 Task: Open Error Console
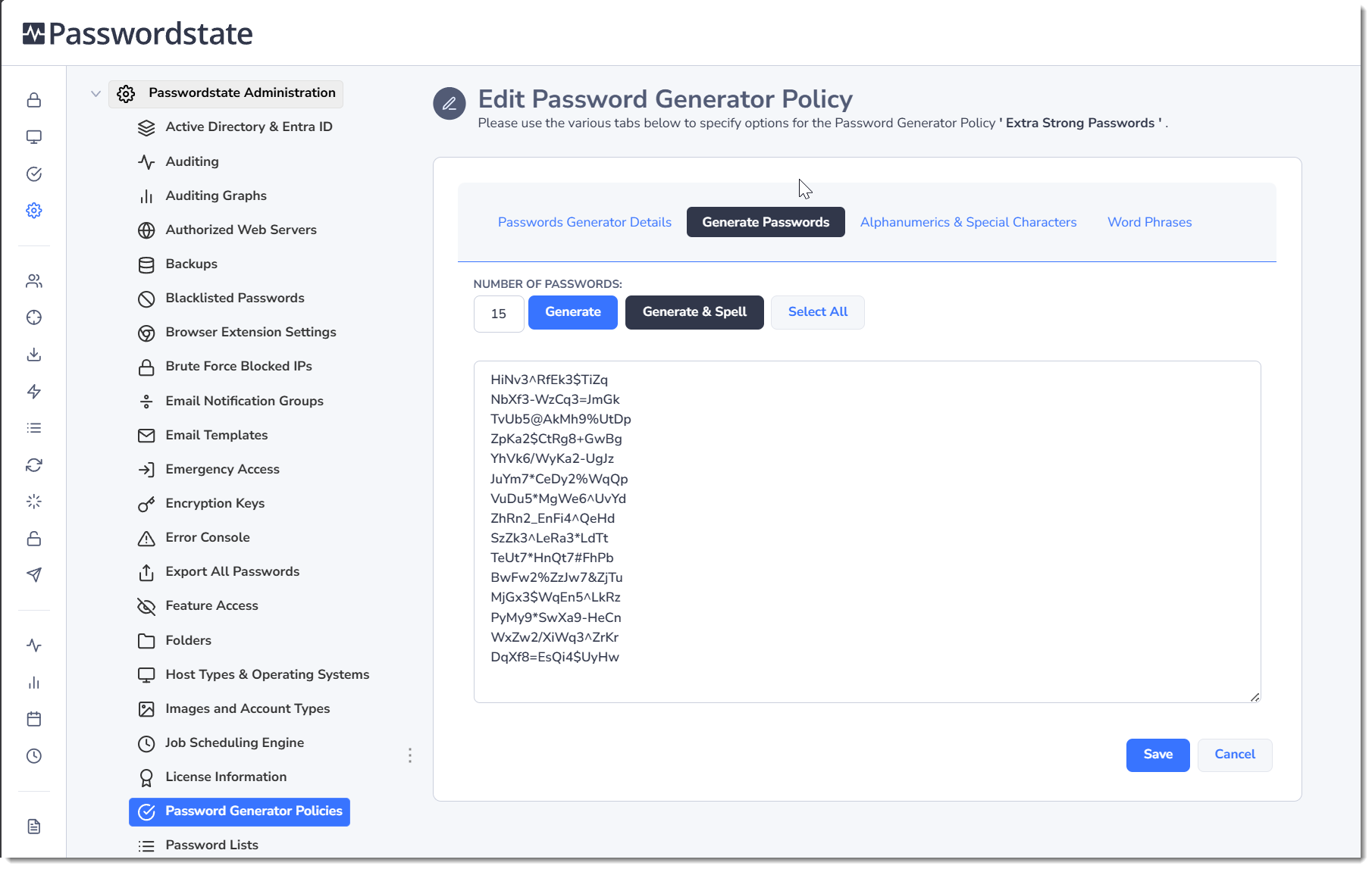tap(208, 537)
